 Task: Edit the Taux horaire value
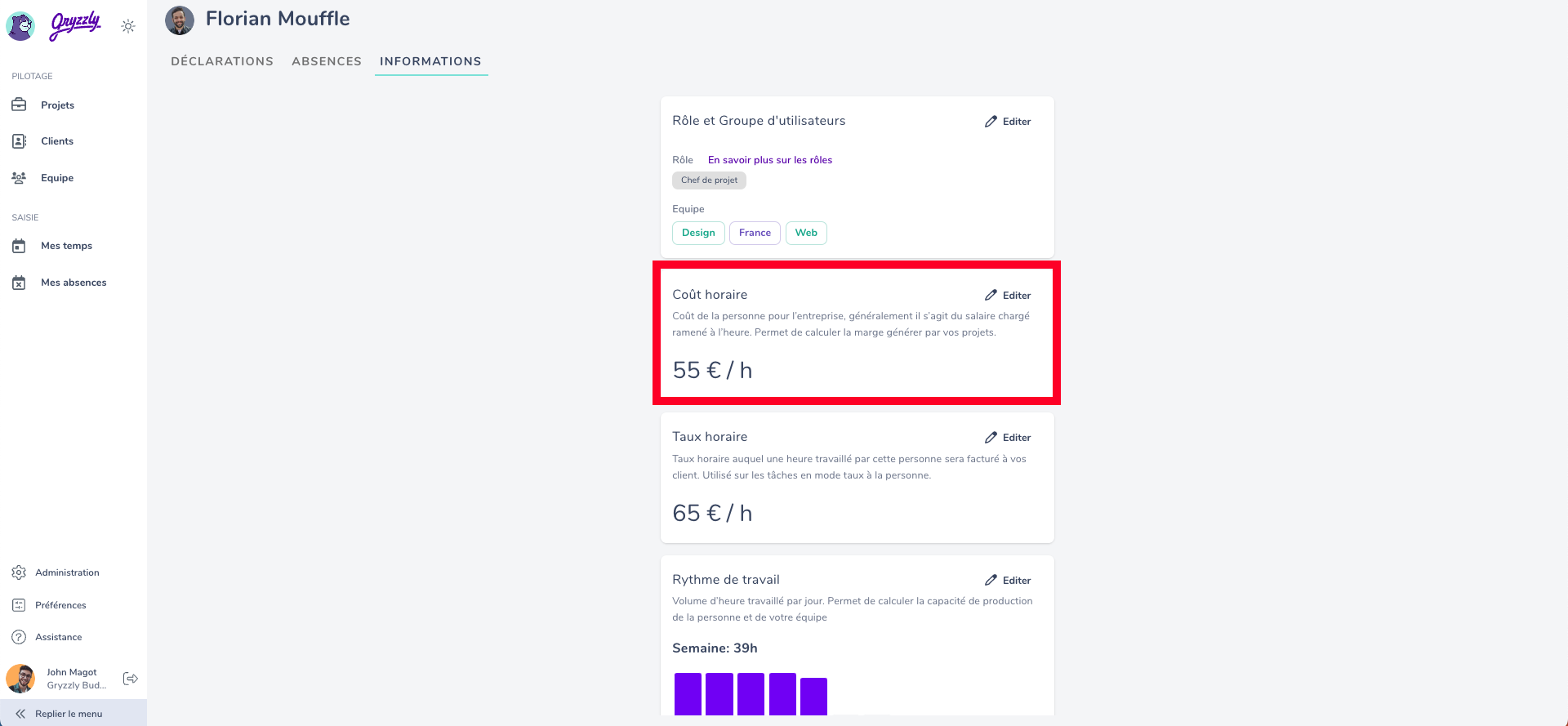(1008, 438)
